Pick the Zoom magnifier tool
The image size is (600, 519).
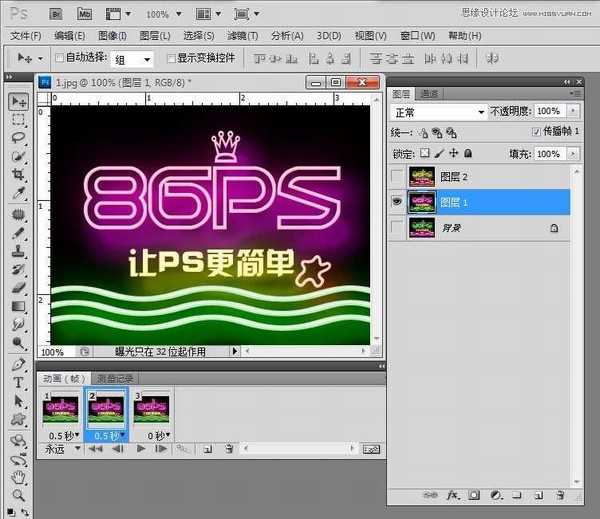(18, 495)
